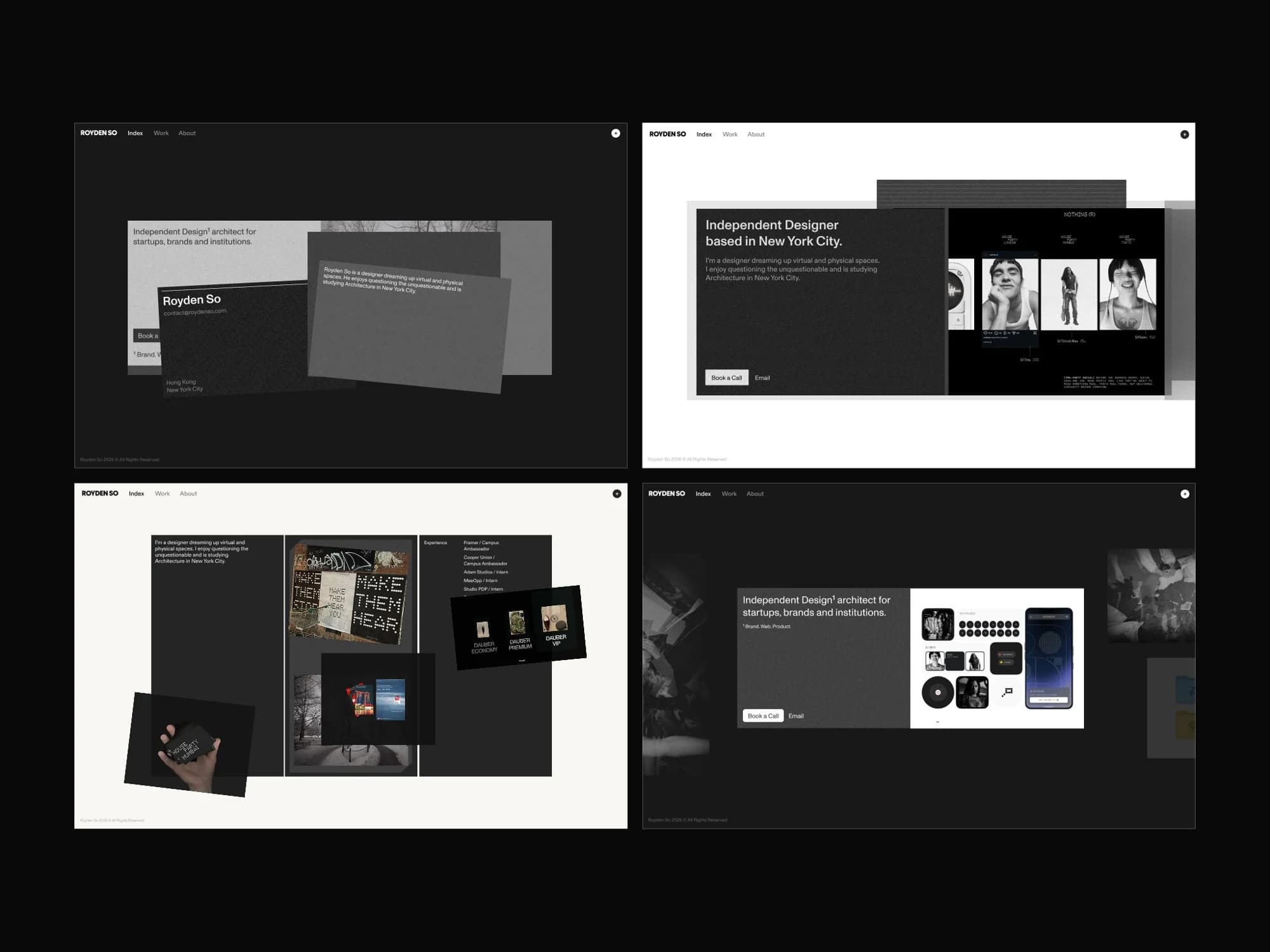Select Index in the top-left mockup nav
Image resolution: width=1270 pixels, height=952 pixels.
[x=135, y=133]
